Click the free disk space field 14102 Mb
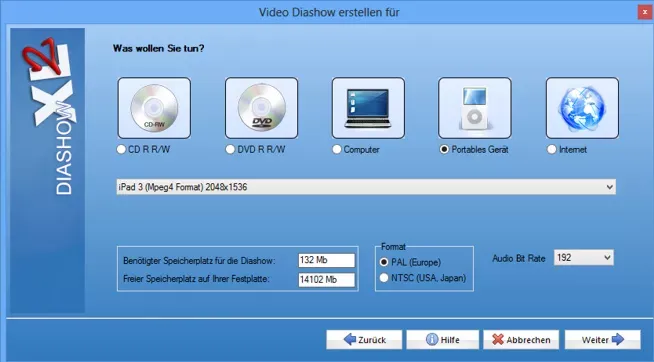This screenshot has height=362, width=654. tap(327, 279)
